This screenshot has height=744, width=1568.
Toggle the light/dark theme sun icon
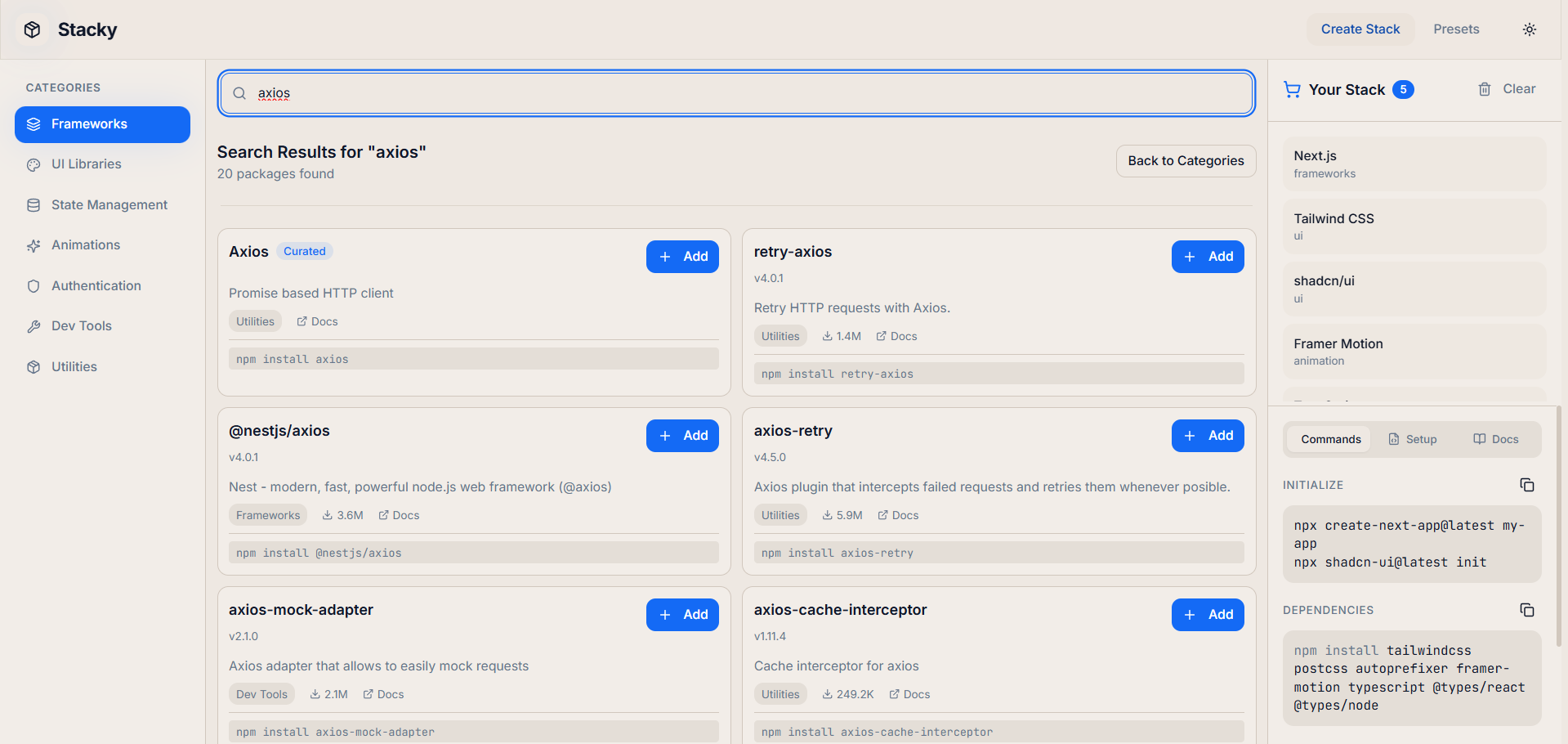click(x=1530, y=29)
